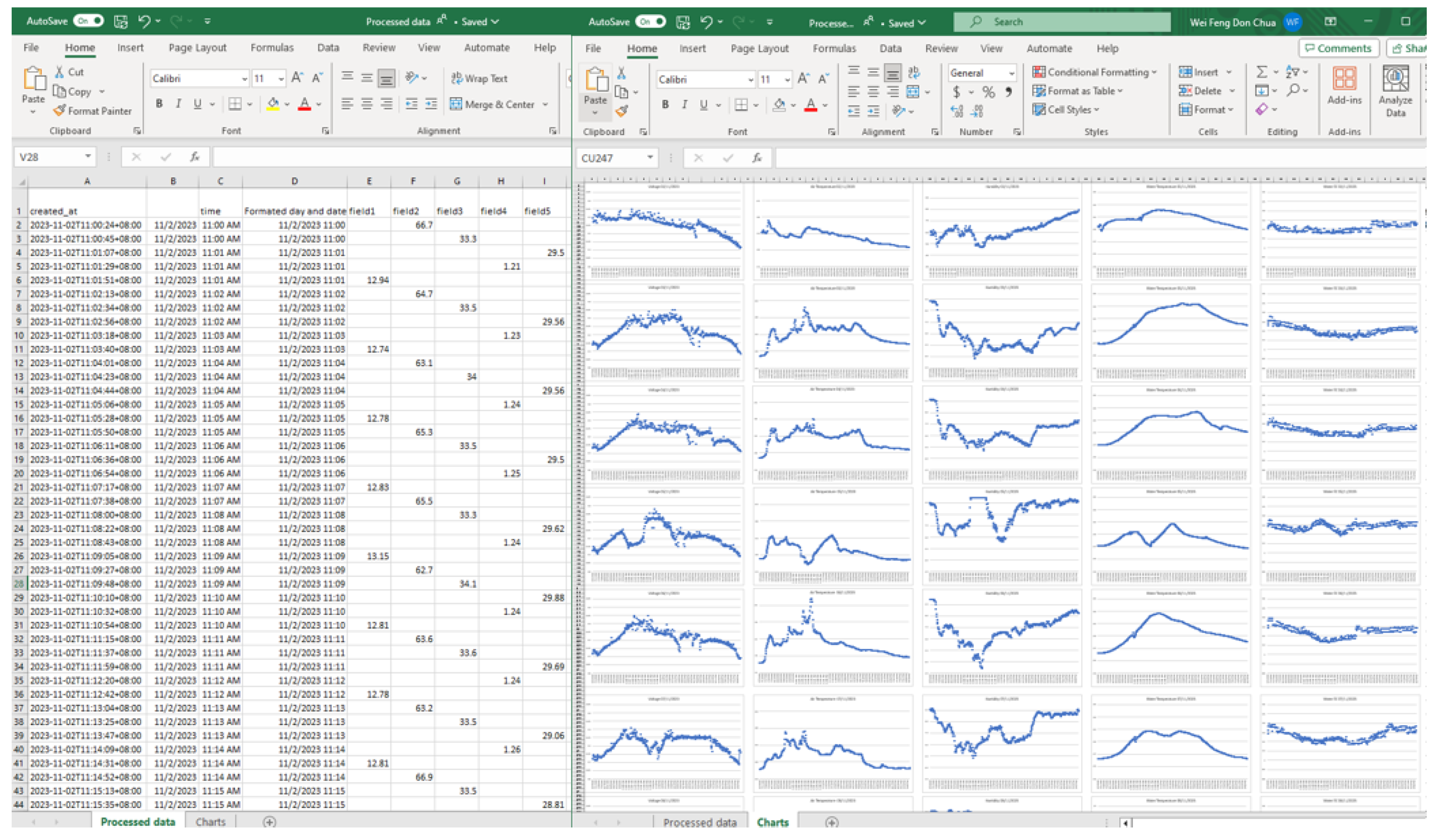The width and height of the screenshot is (1441, 840).
Task: Click the Analyze Data icon
Action: coord(1395,92)
